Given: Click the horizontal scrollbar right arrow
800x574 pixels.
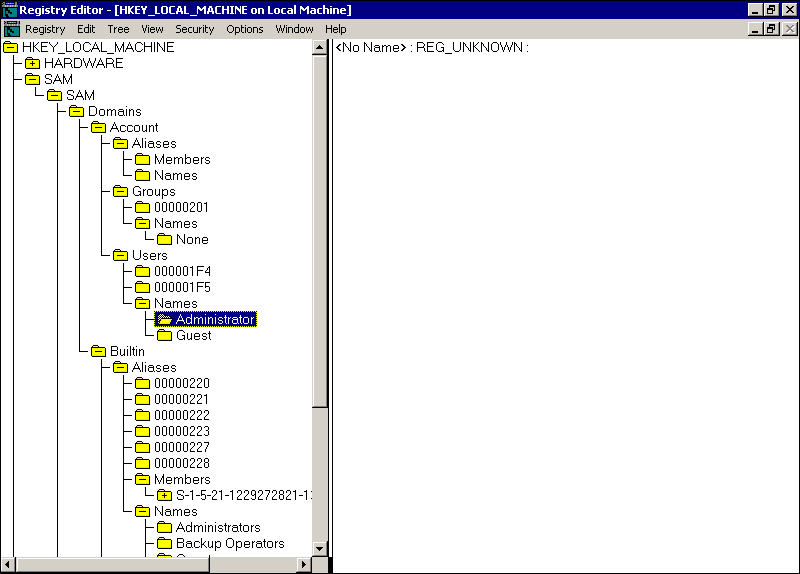Looking at the screenshot, I should [304, 565].
